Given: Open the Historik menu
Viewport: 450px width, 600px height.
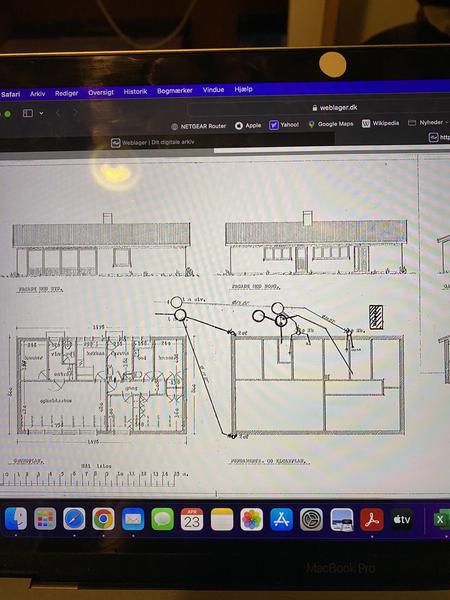Looking at the screenshot, I should tap(135, 92).
